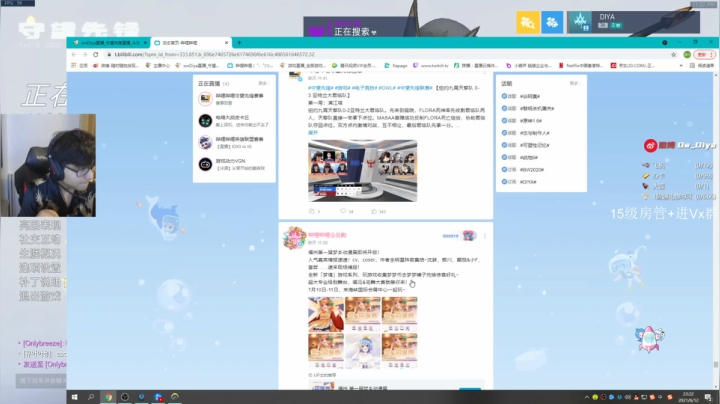Click the yellow find group icon
The height and width of the screenshot is (404, 720).
(528, 22)
